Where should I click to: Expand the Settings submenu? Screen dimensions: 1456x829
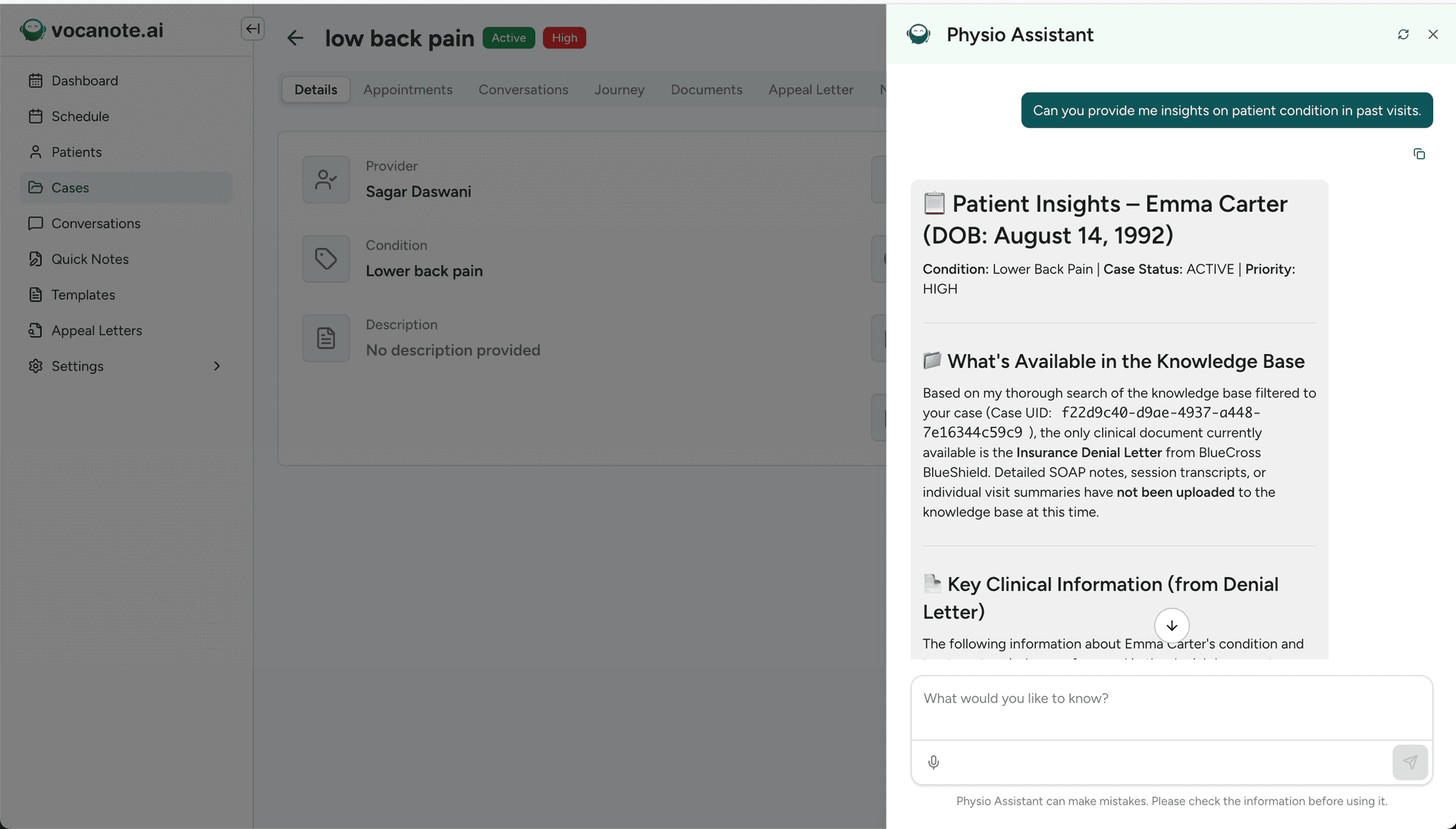click(217, 366)
